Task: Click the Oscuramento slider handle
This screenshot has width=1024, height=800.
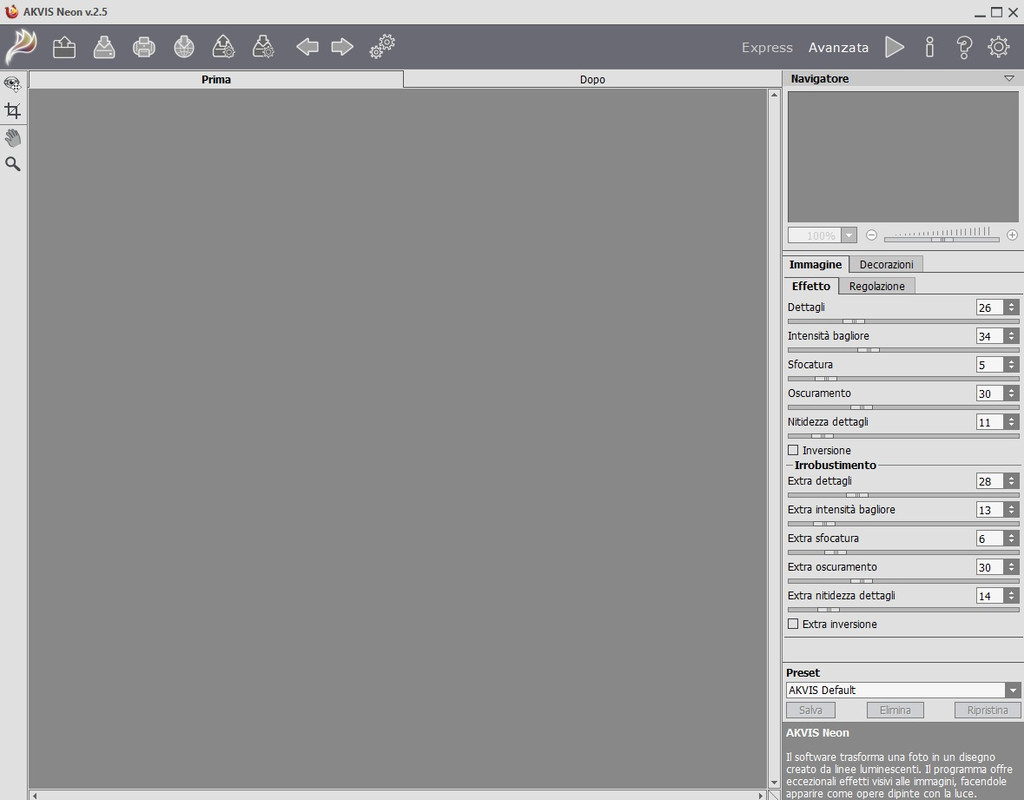Action: [861, 408]
